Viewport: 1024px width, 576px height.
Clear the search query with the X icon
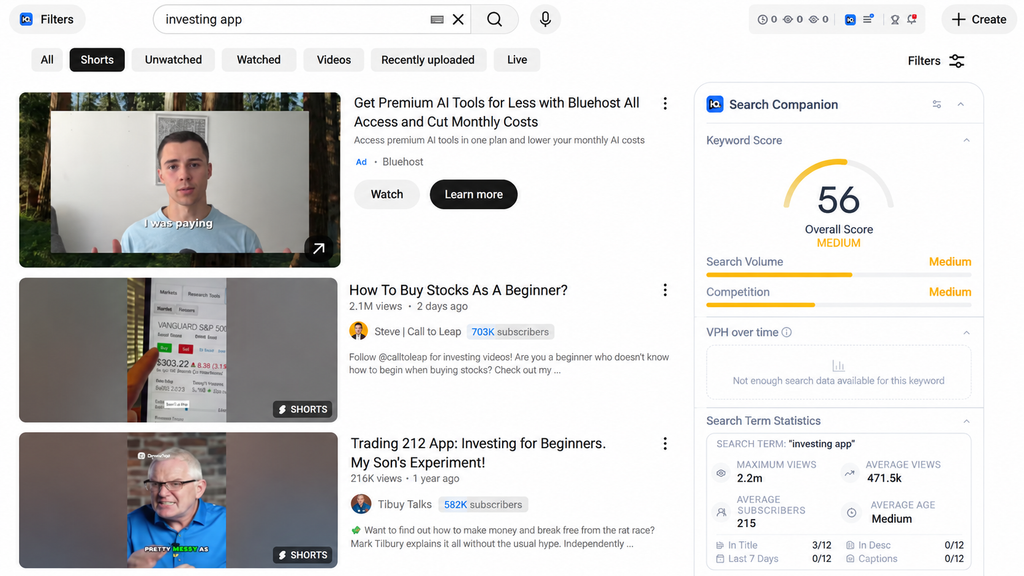point(458,20)
